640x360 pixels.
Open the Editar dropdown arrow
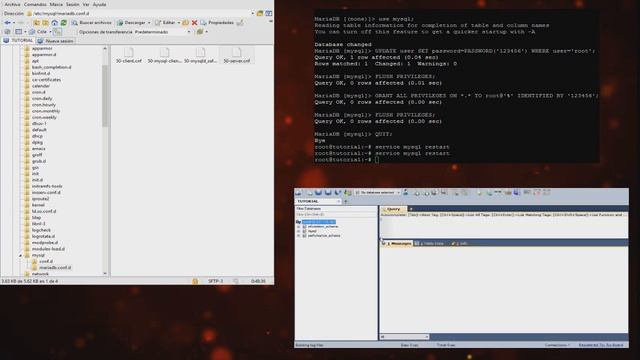pyautogui.click(x=179, y=23)
